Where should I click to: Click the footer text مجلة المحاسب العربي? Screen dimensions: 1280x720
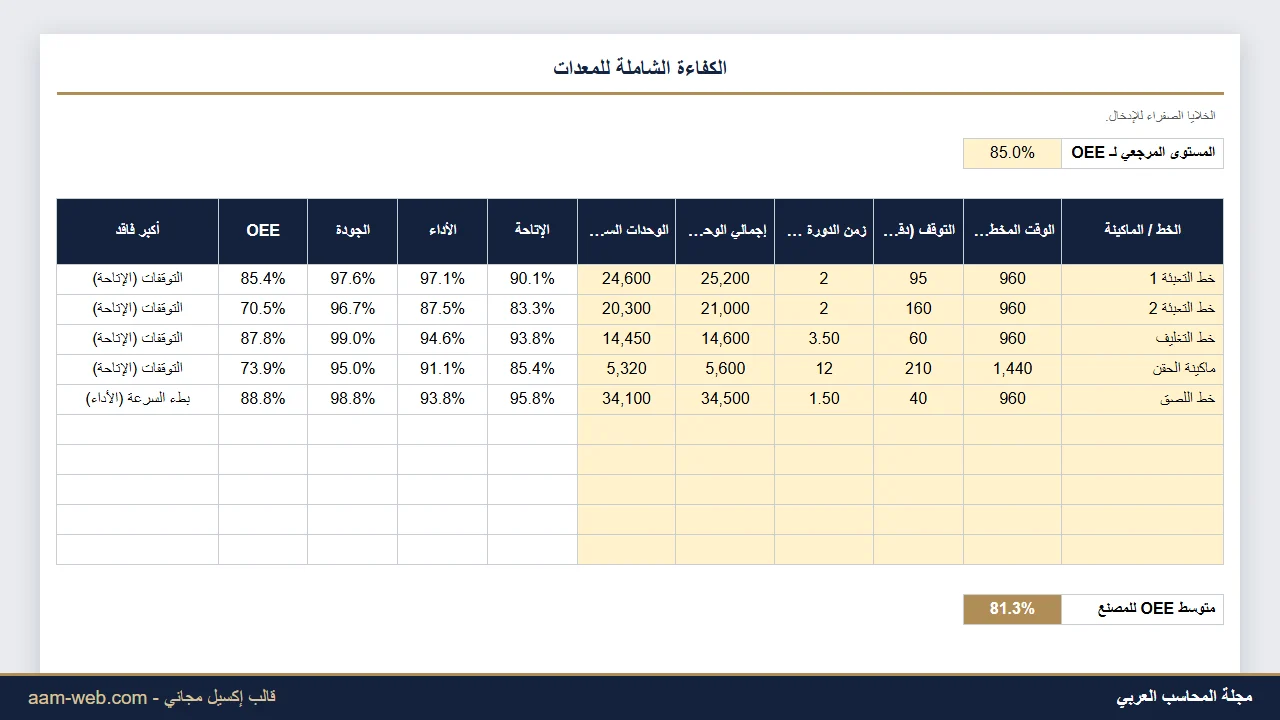1184,697
